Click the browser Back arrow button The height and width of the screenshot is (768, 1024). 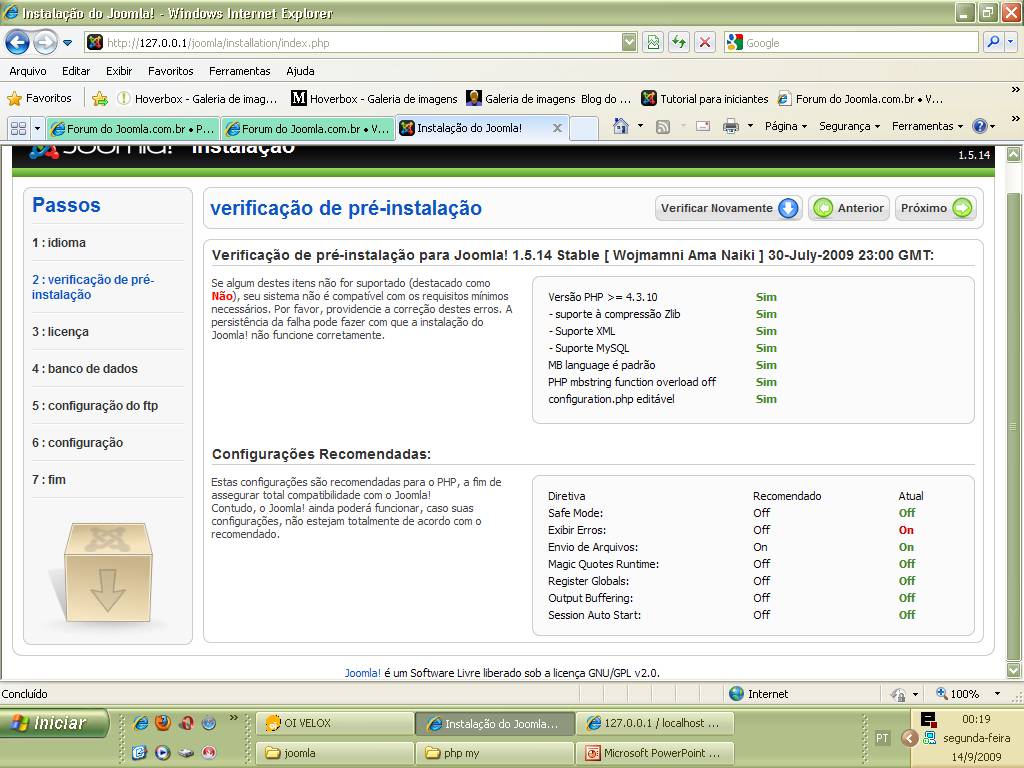click(18, 43)
